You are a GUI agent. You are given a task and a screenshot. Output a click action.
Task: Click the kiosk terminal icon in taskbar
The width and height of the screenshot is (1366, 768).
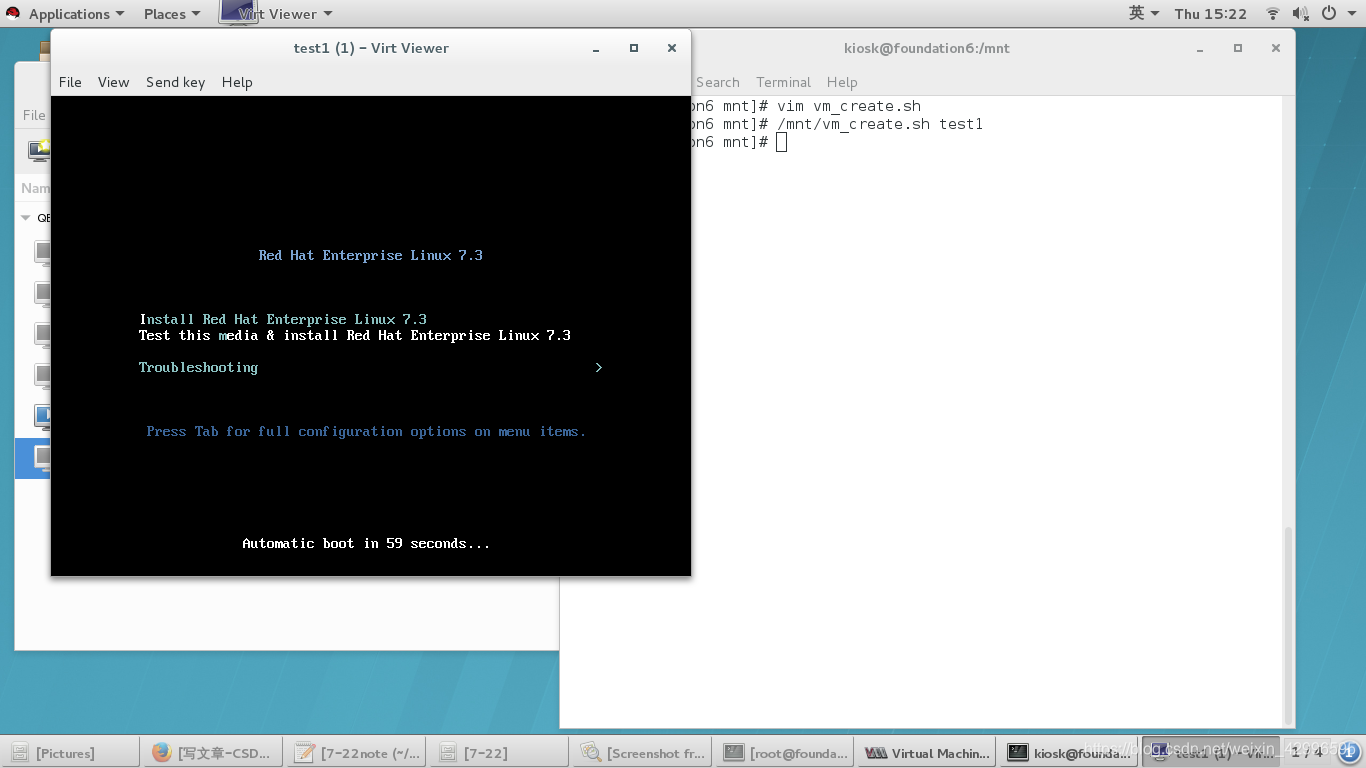tap(1018, 753)
